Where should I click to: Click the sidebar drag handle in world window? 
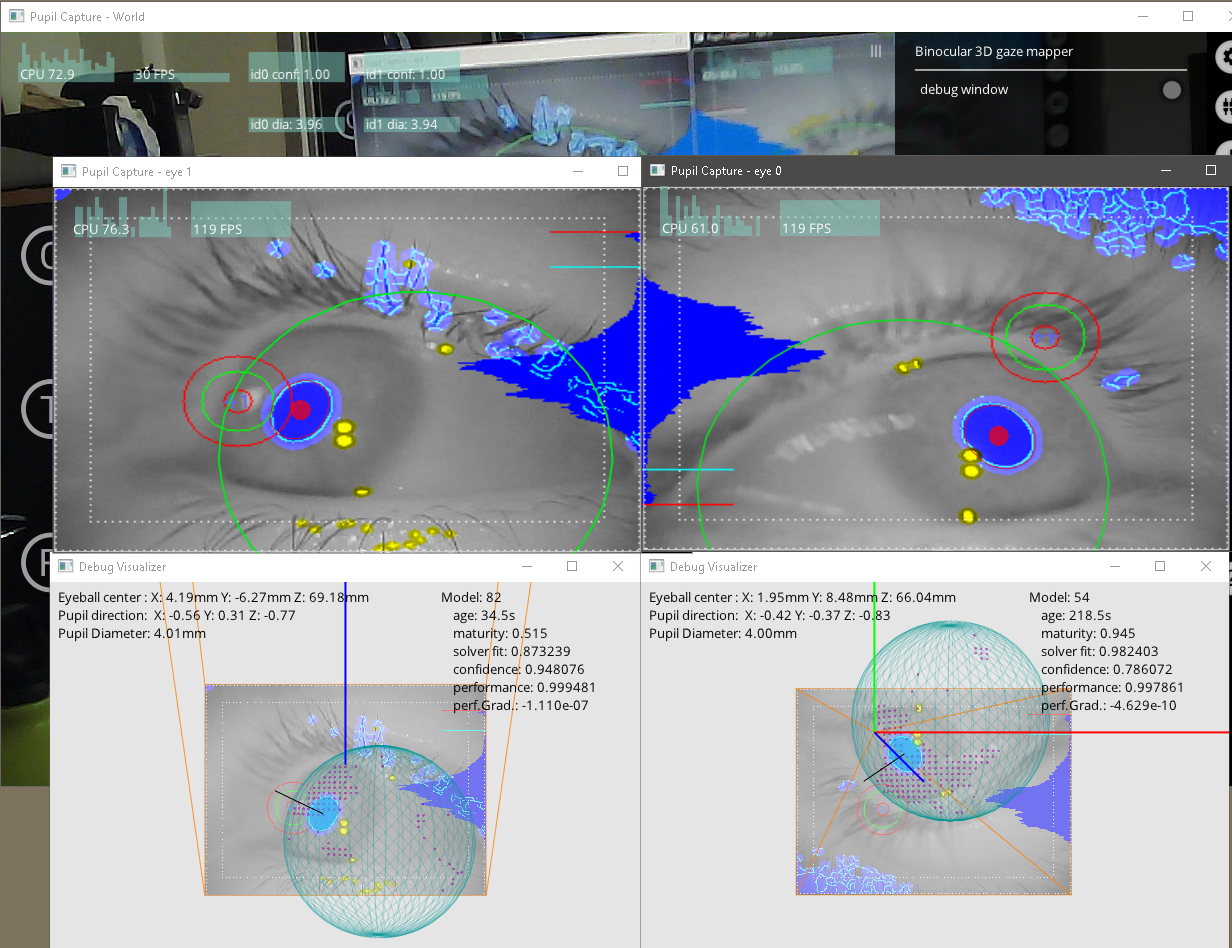(876, 51)
